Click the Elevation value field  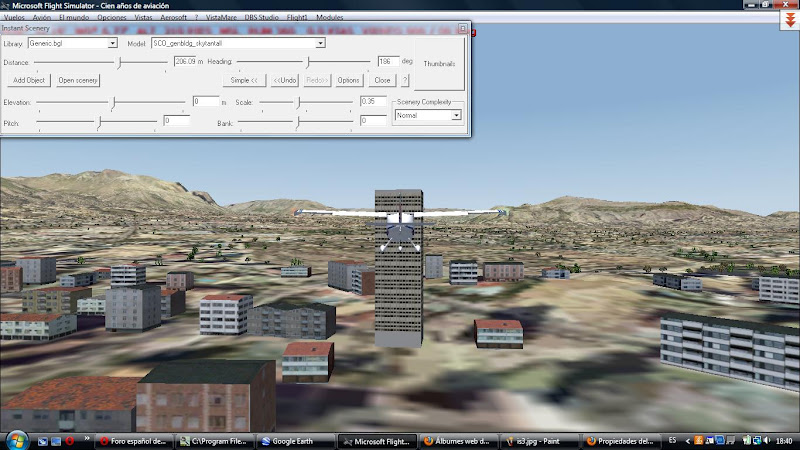pyautogui.click(x=206, y=102)
